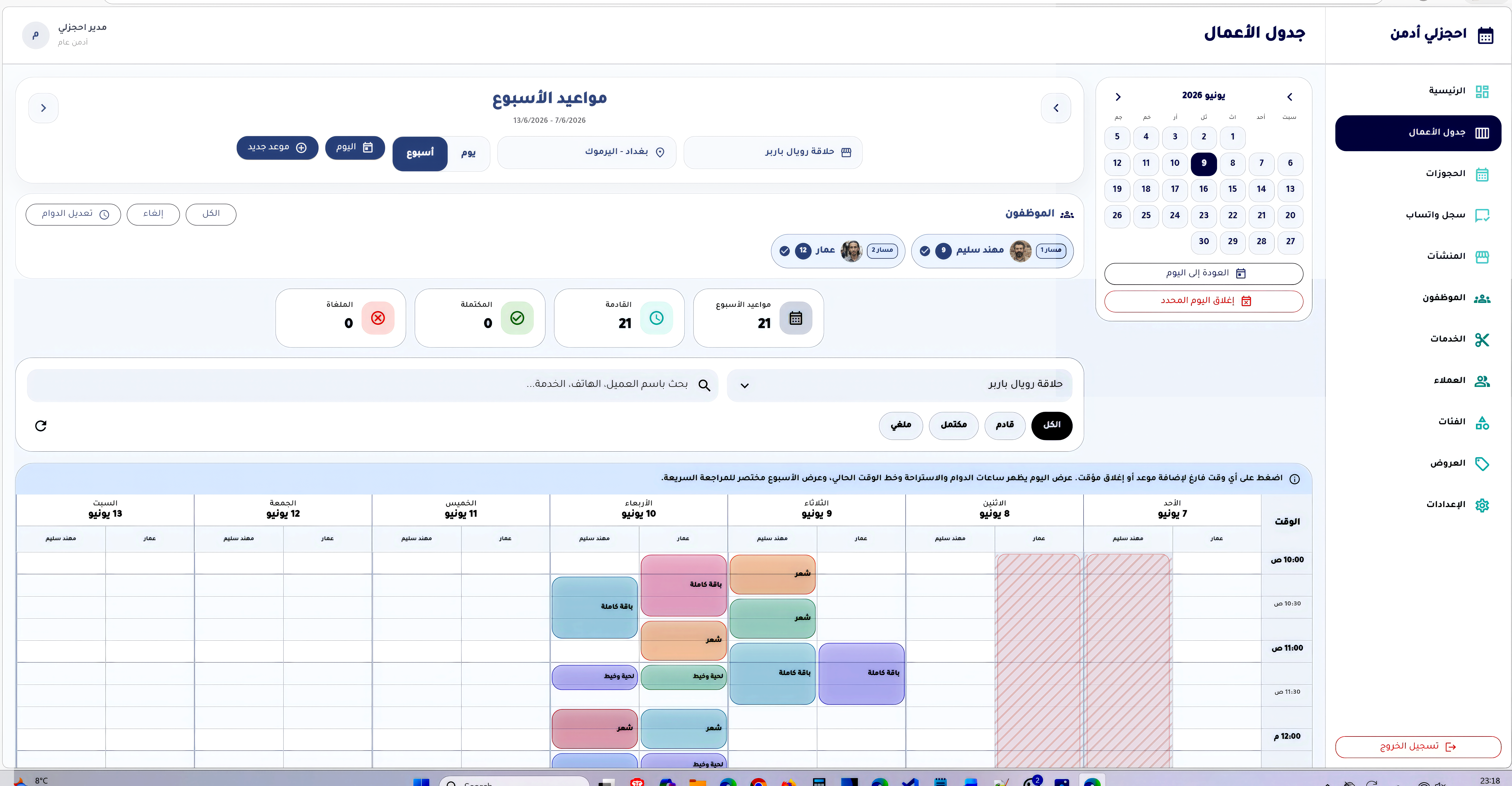The width and height of the screenshot is (1512, 786).
Task: Select الكل status filter
Action: click(1052, 426)
